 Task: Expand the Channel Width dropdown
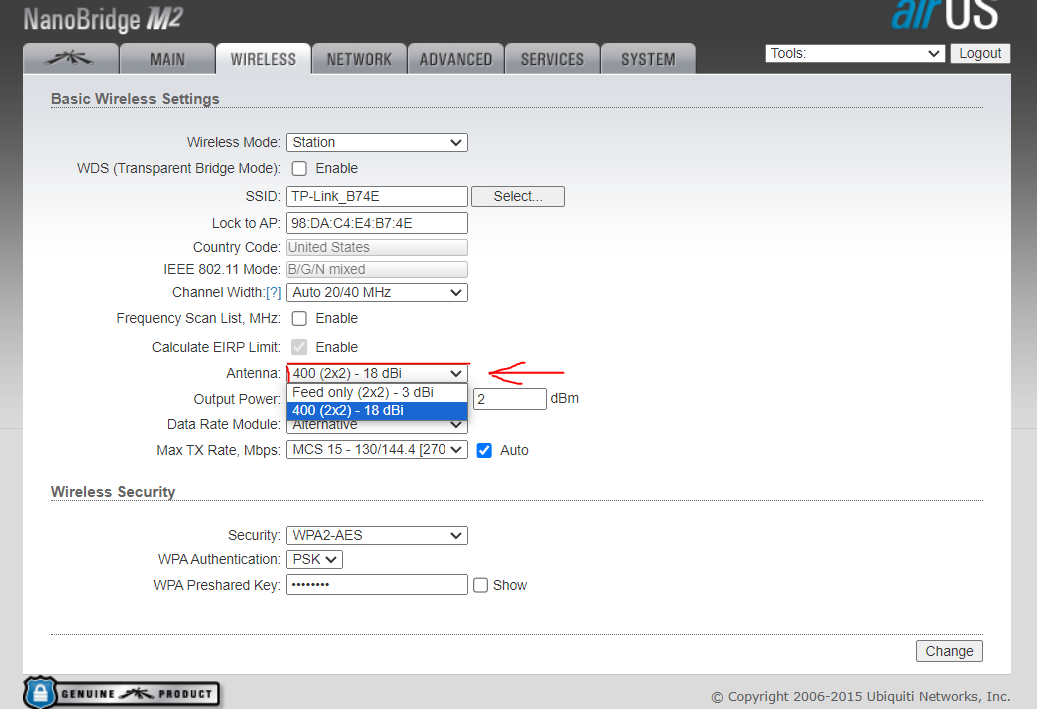377,292
